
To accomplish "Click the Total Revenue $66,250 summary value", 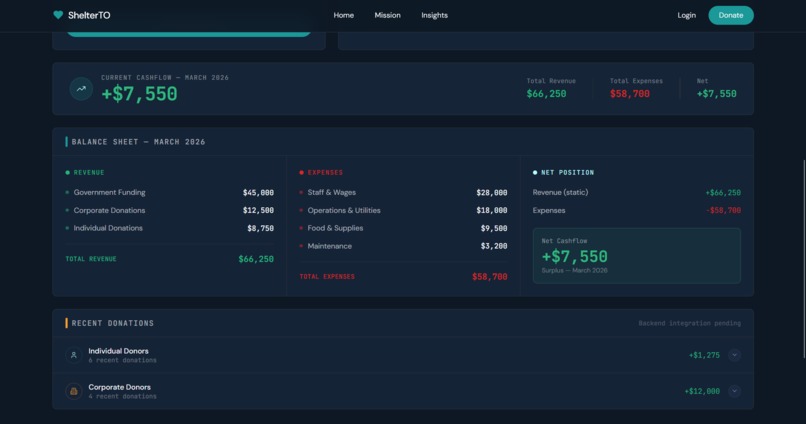I will pos(546,94).
